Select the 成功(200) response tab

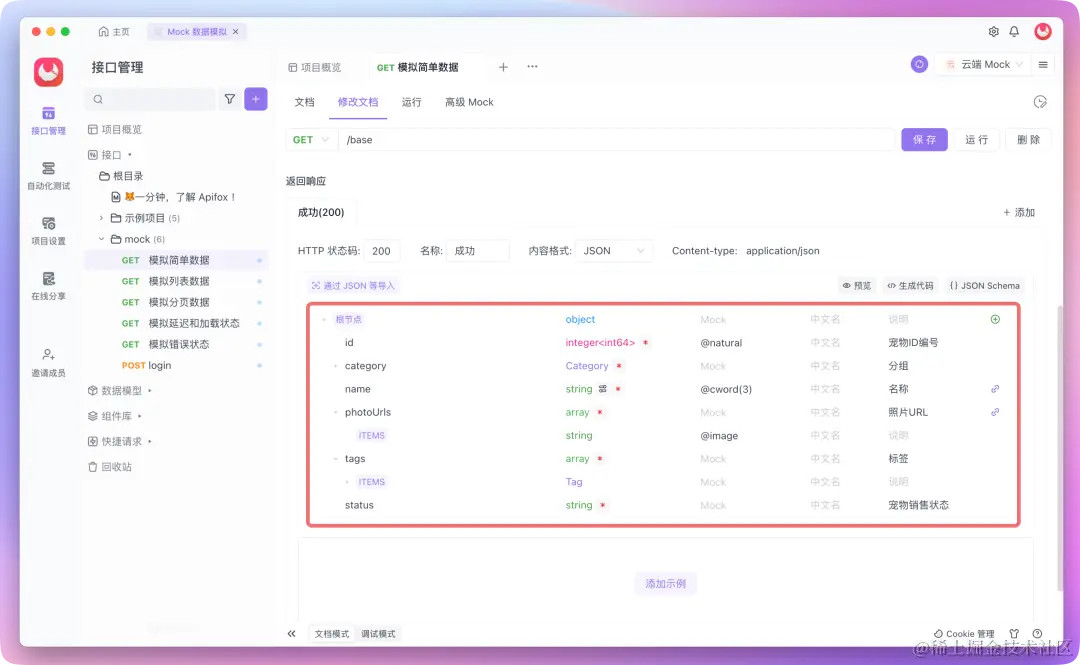click(321, 212)
